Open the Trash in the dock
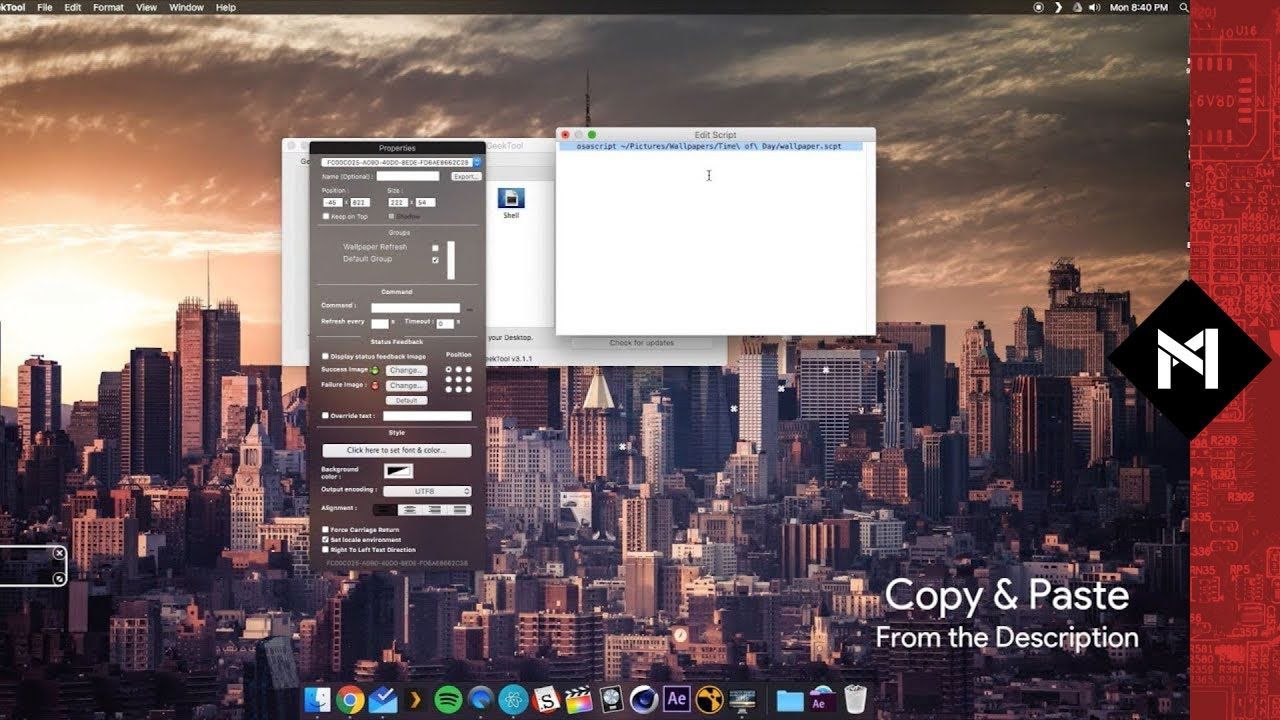The height and width of the screenshot is (720, 1280). 855,699
